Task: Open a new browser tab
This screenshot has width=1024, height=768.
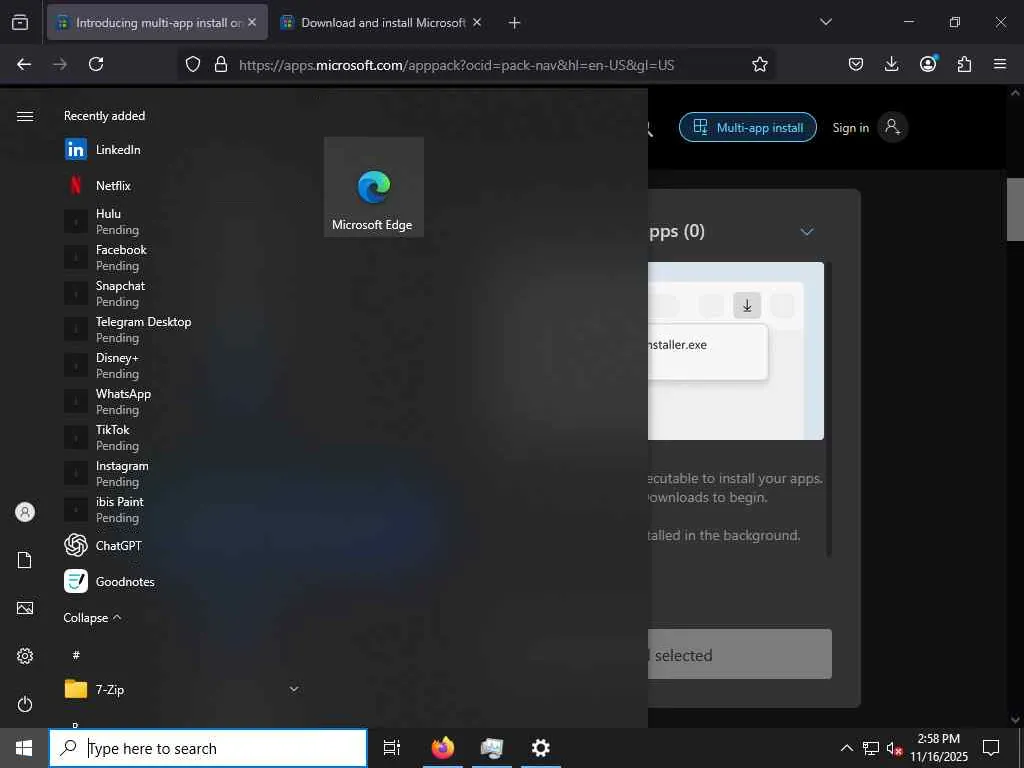Action: 515,23
